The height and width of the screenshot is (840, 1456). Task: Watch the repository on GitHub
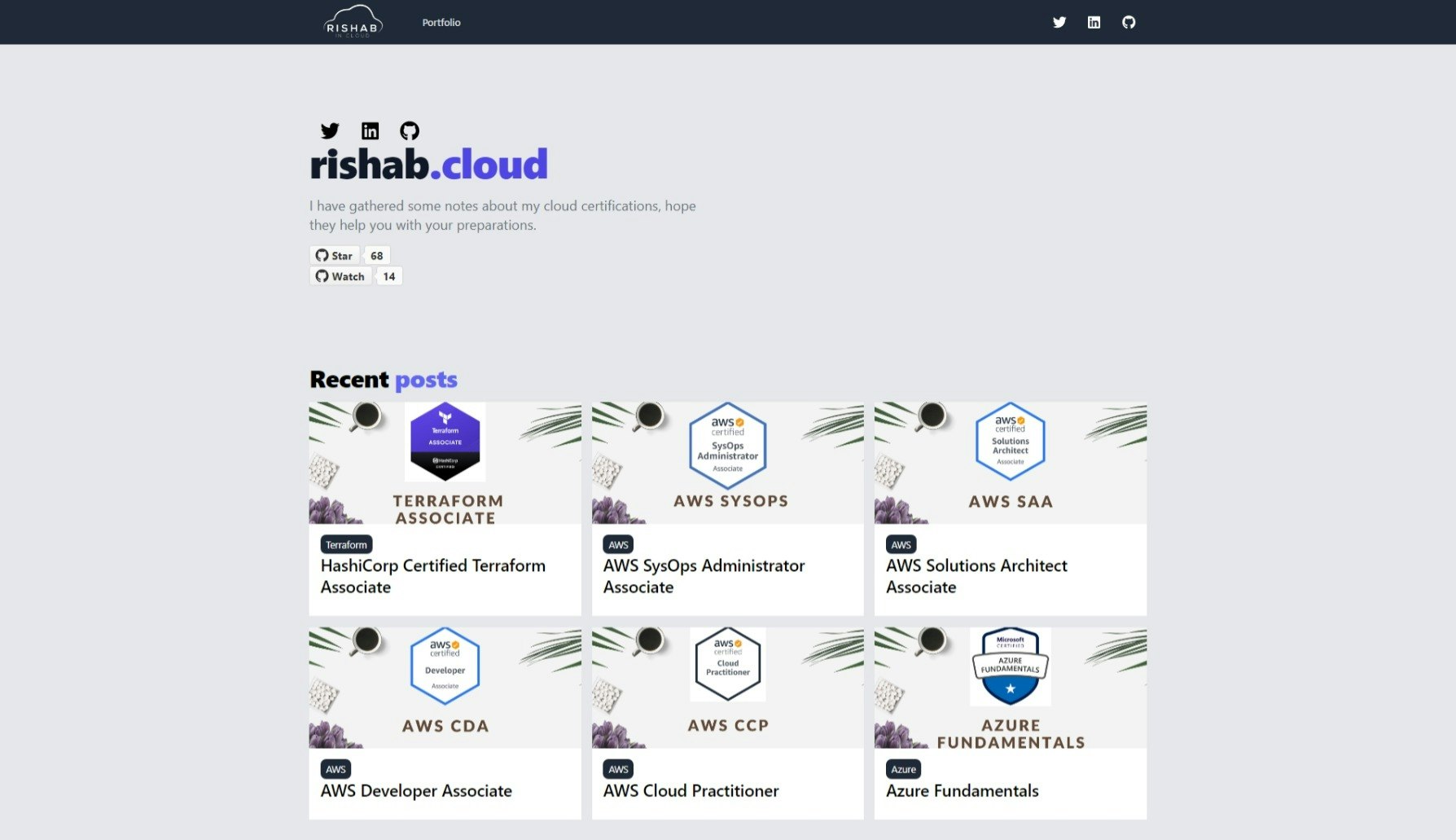[340, 275]
